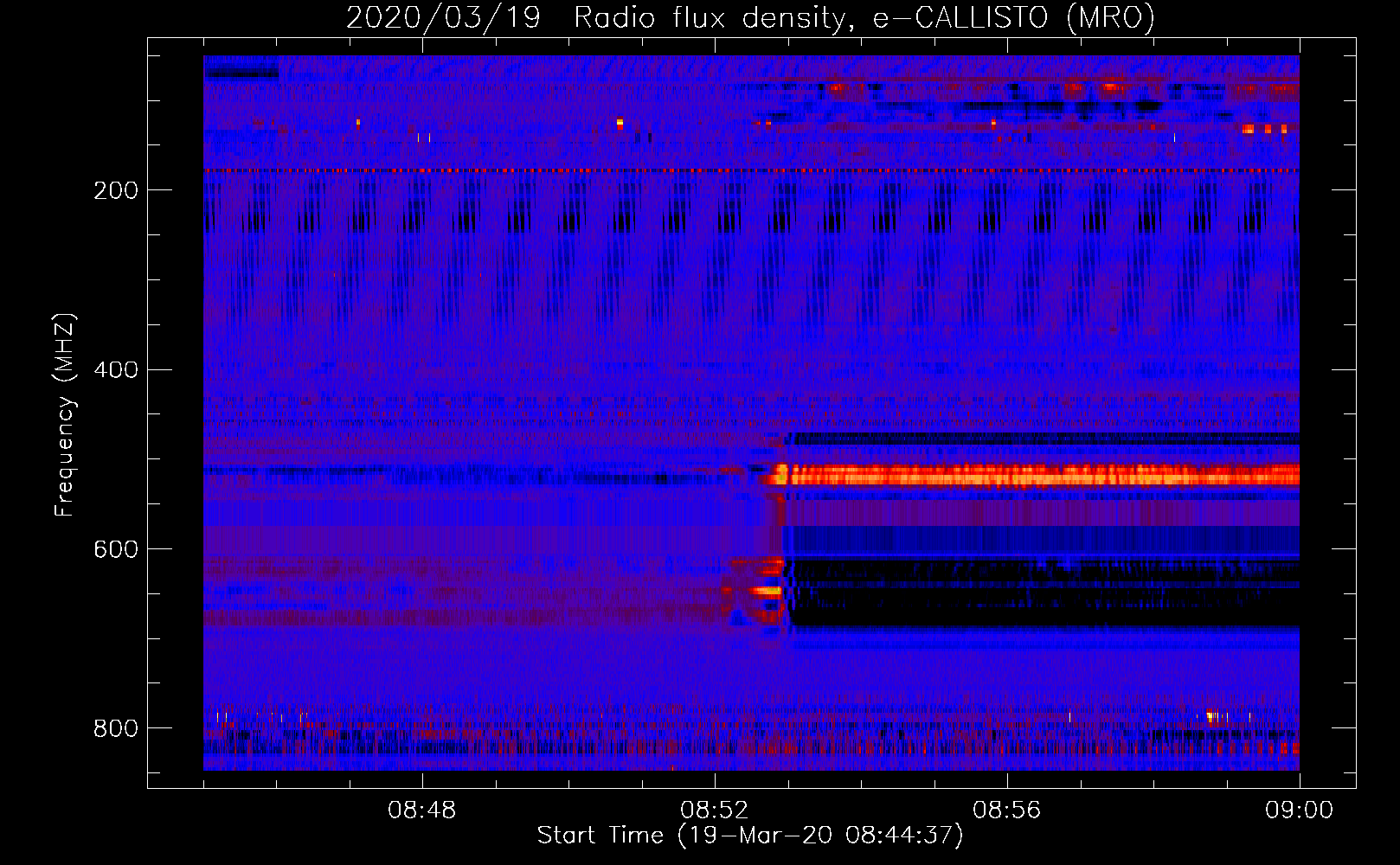This screenshot has width=1400, height=865.
Task: Click the 08:52 time tick label
Action: [x=715, y=811]
